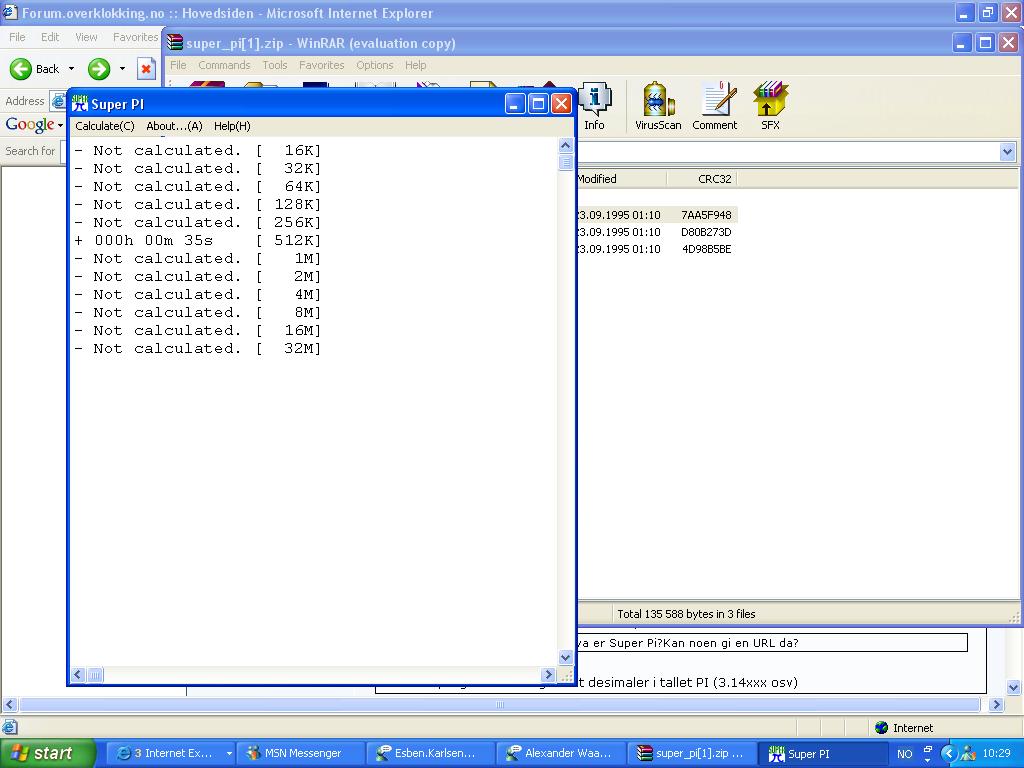Open WinRAR Favorites menu
This screenshot has height=768, width=1024.
[321, 65]
